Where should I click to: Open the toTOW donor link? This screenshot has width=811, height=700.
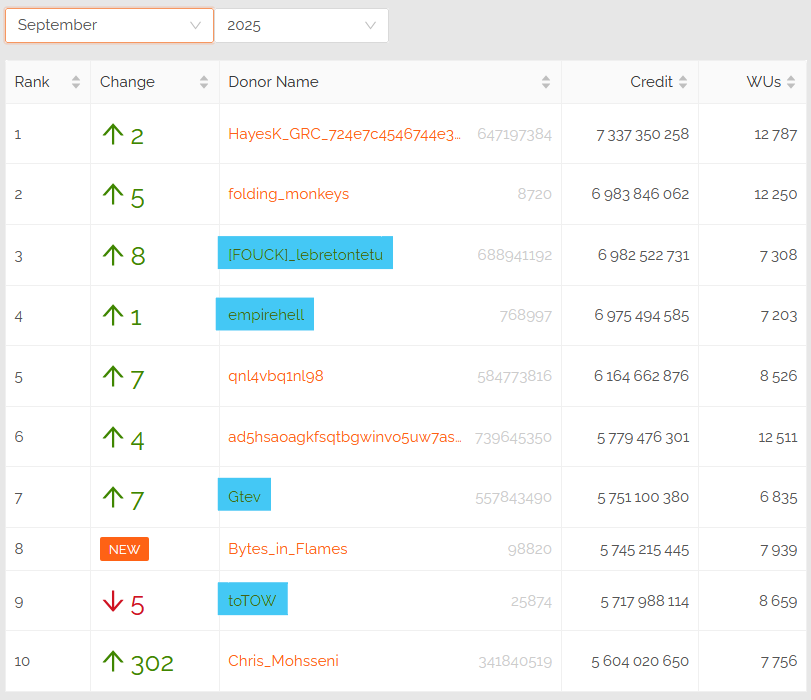252,600
